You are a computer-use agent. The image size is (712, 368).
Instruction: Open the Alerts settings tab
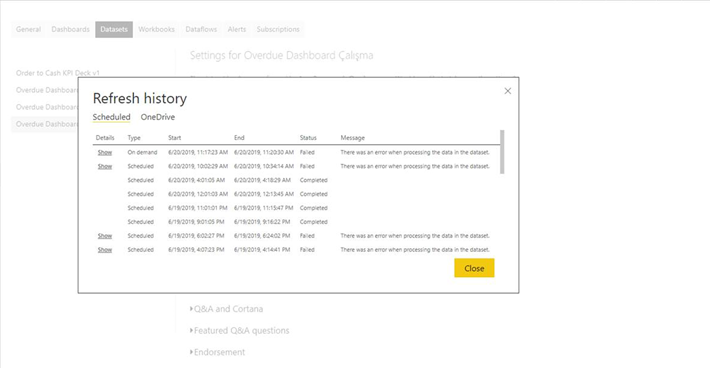(237, 30)
